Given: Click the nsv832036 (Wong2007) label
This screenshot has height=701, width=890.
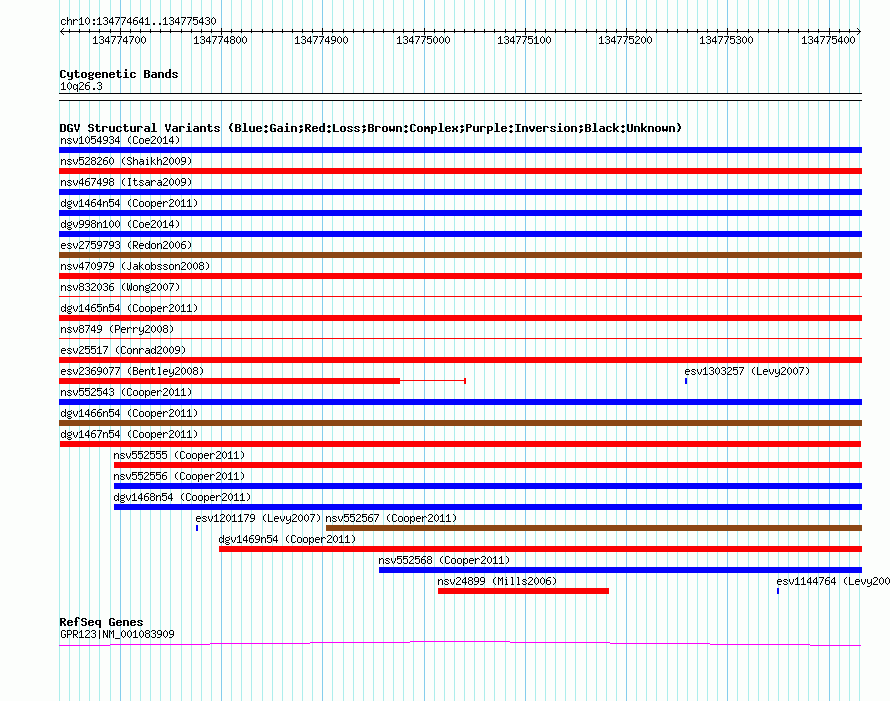Looking at the screenshot, I should tap(120, 287).
